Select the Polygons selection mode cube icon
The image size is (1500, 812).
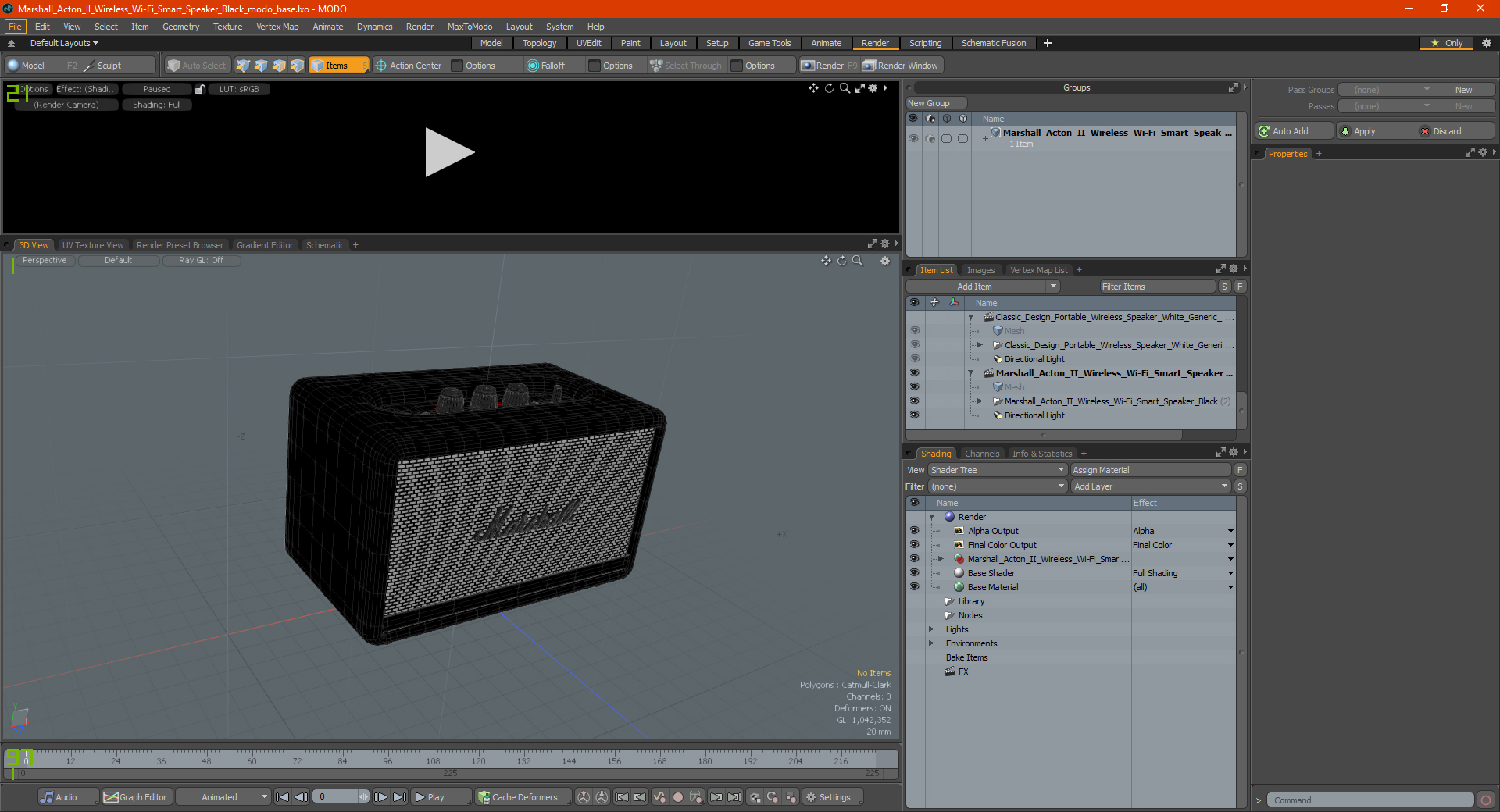point(279,66)
